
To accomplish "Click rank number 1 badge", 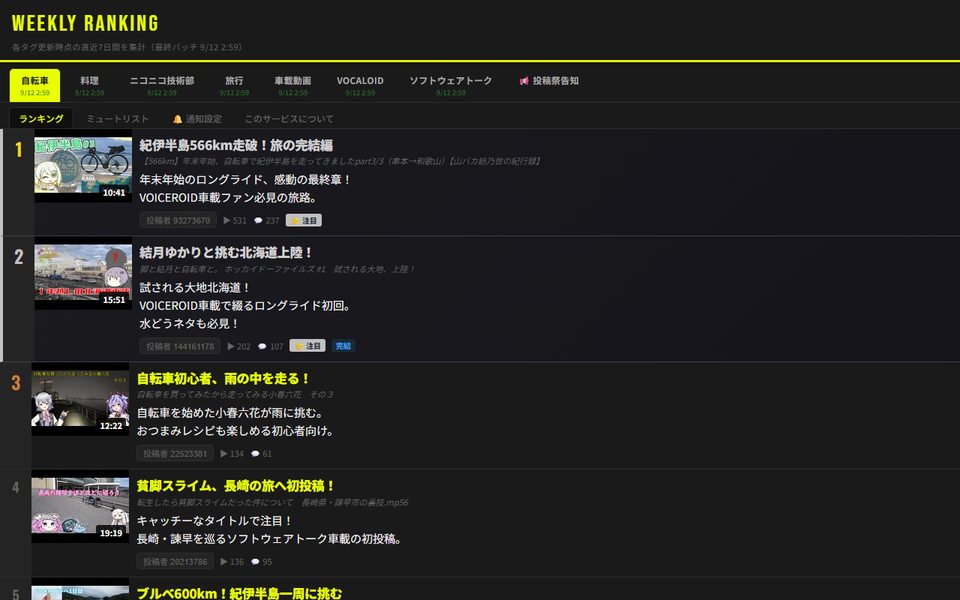I will point(18,149).
